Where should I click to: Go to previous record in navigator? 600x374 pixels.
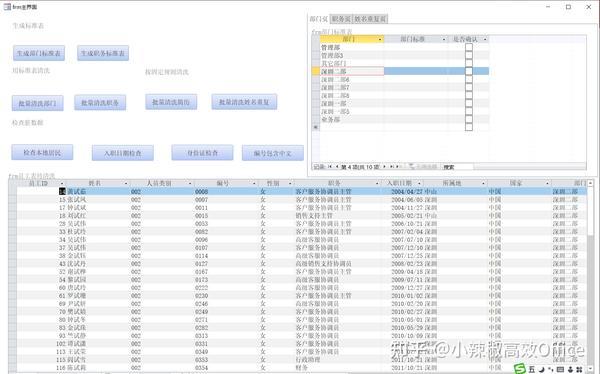[337, 167]
